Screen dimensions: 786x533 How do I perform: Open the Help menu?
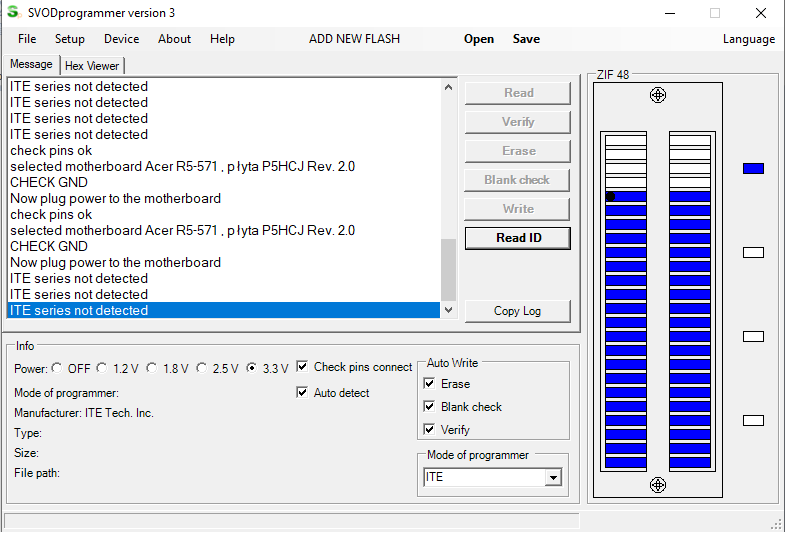(222, 39)
